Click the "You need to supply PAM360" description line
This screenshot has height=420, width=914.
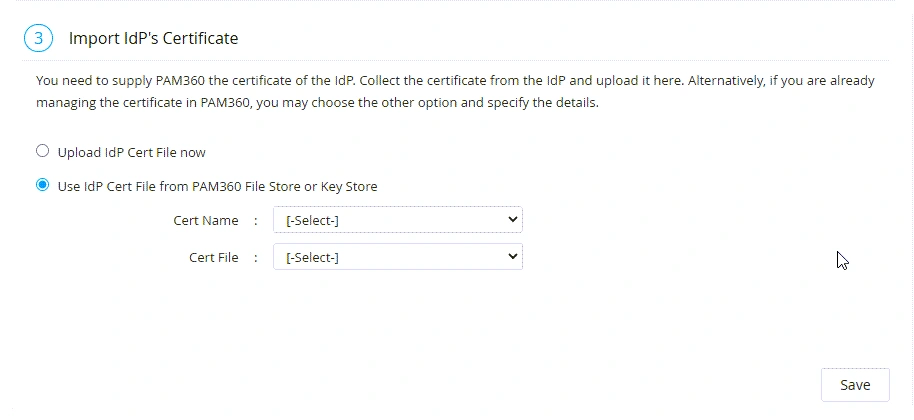click(x=455, y=80)
